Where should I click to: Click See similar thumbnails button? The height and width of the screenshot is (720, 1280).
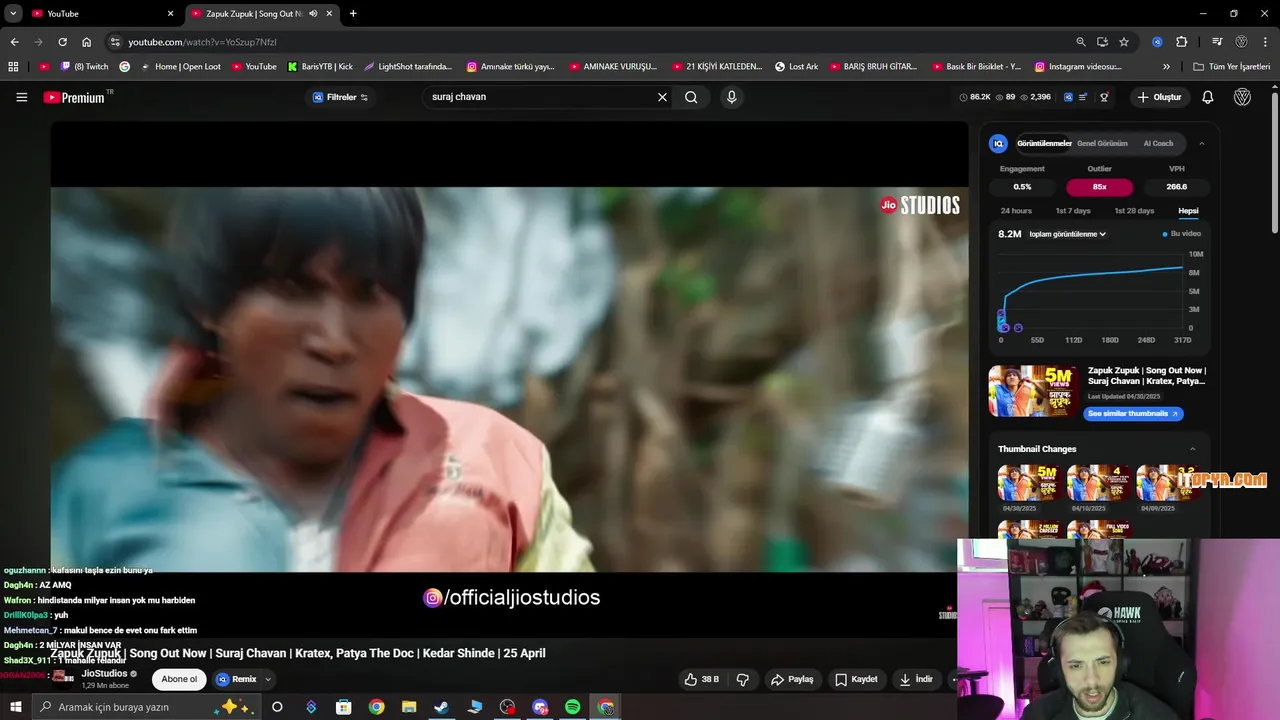pyautogui.click(x=1133, y=414)
